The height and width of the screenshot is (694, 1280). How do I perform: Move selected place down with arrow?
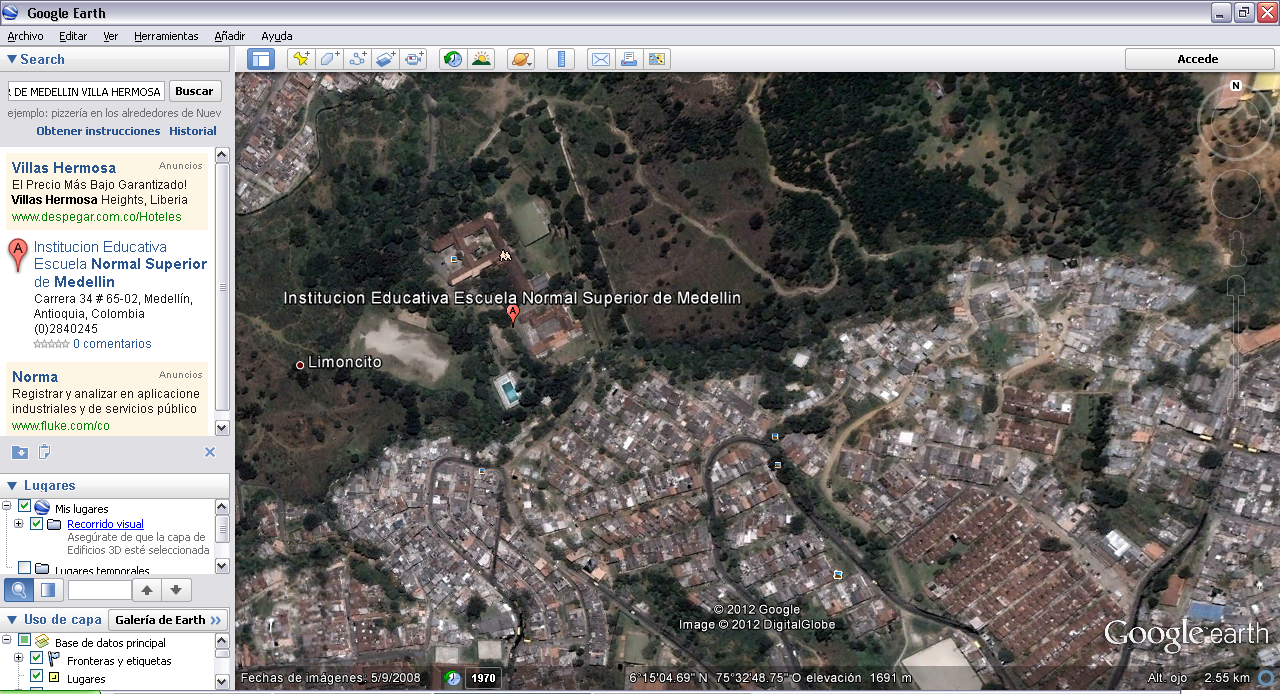(x=175, y=590)
